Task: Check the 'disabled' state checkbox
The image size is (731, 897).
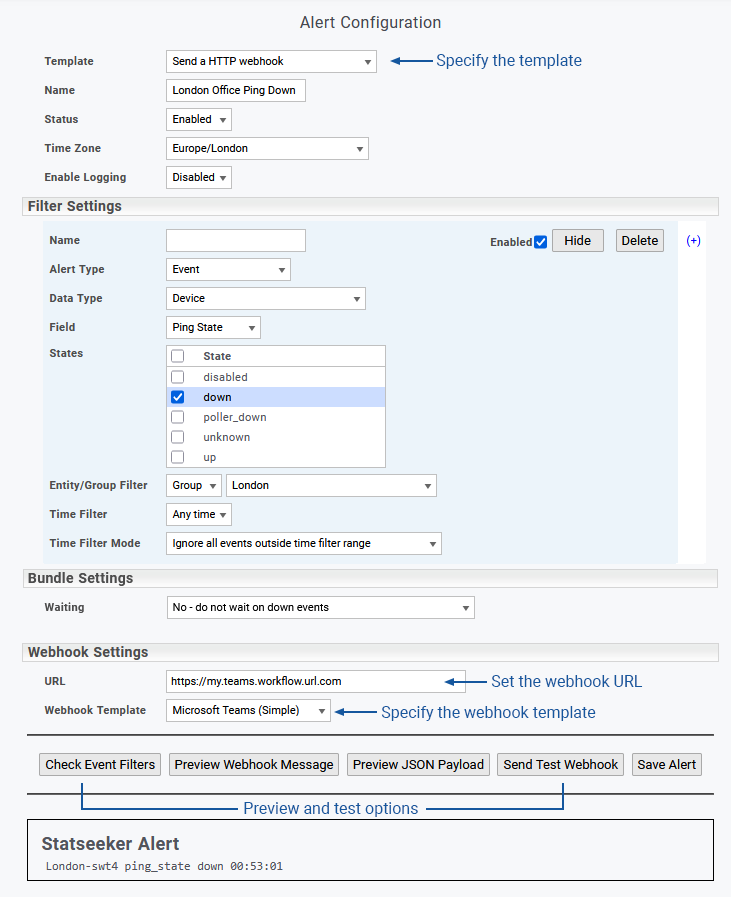Action: [178, 377]
